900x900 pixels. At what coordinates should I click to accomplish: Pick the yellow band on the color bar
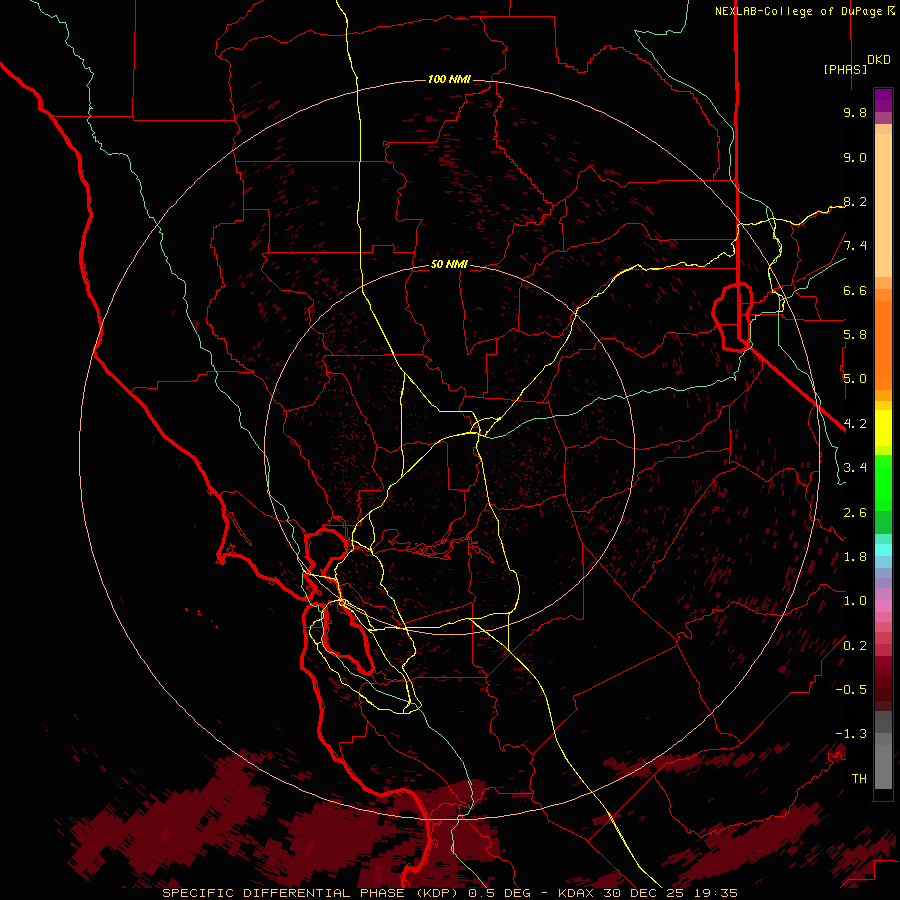(x=883, y=428)
